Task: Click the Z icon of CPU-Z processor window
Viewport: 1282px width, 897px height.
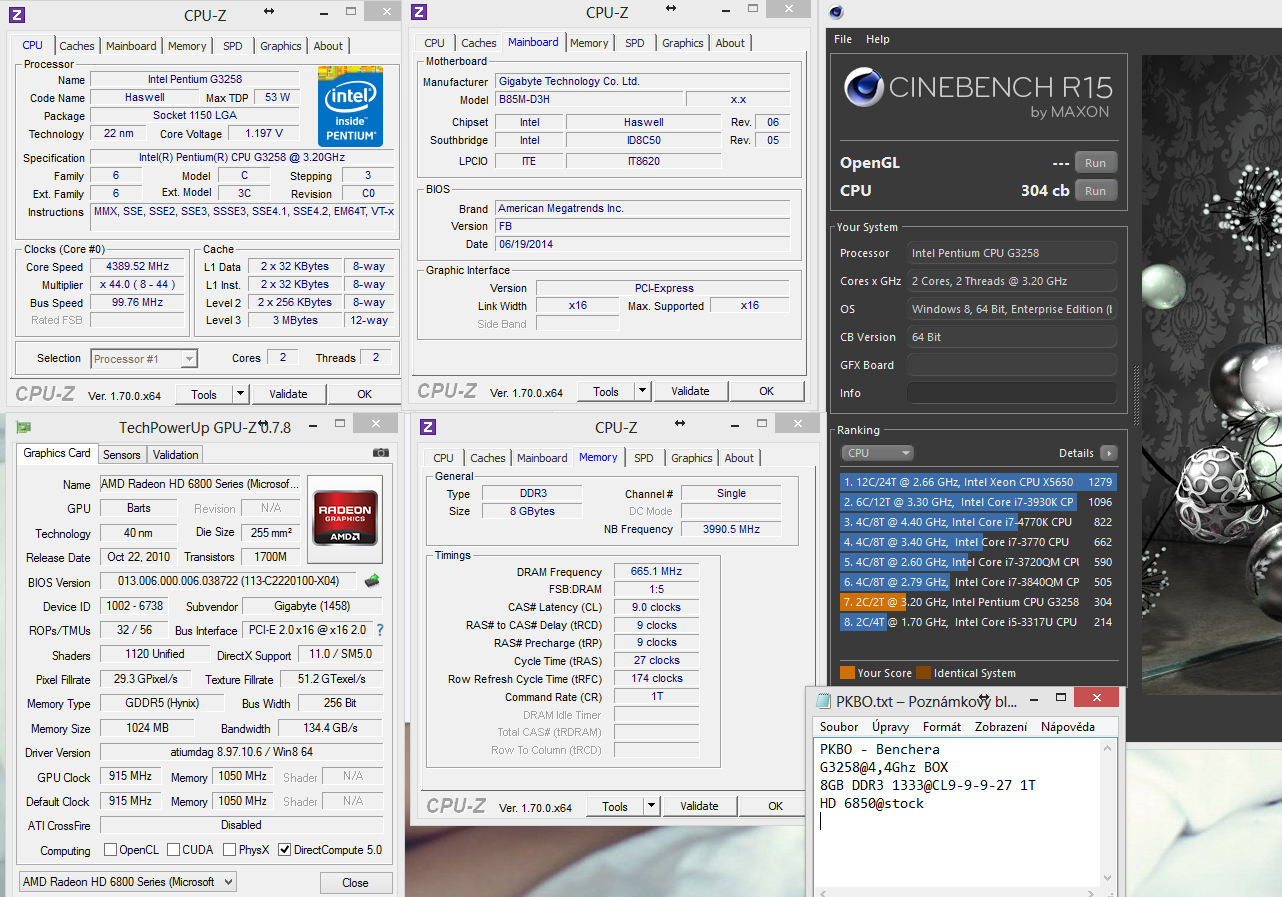Action: click(16, 15)
